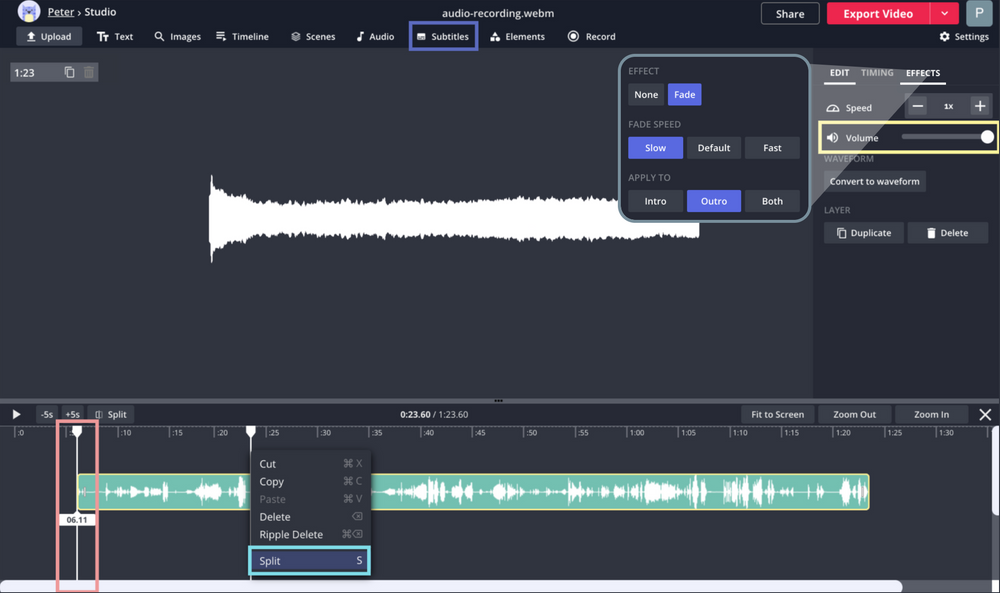The width and height of the screenshot is (1000, 593).
Task: Select the playhead marker at 06.11
Action: (x=77, y=431)
